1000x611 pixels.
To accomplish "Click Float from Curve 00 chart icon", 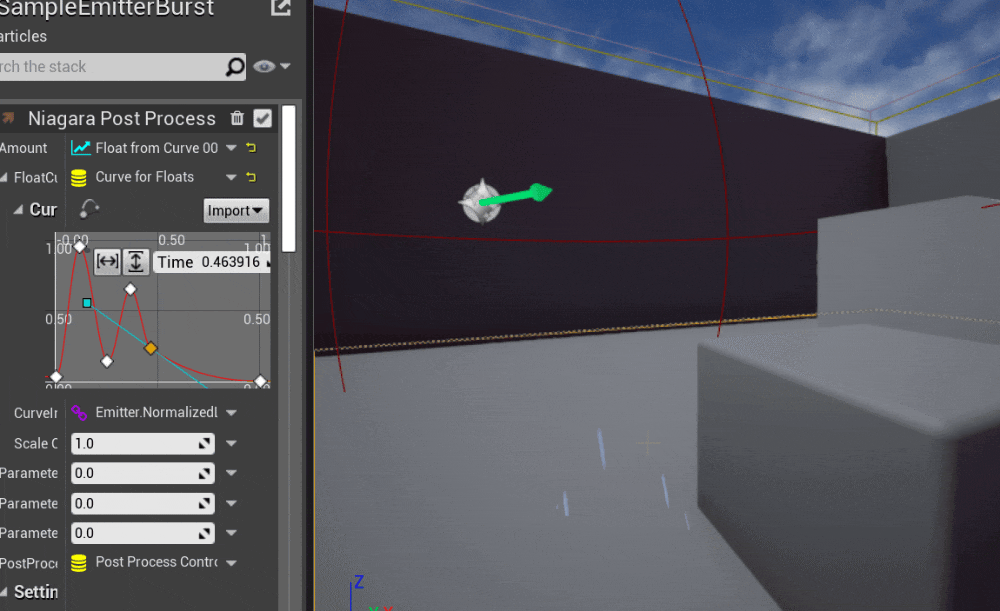I will (x=80, y=148).
